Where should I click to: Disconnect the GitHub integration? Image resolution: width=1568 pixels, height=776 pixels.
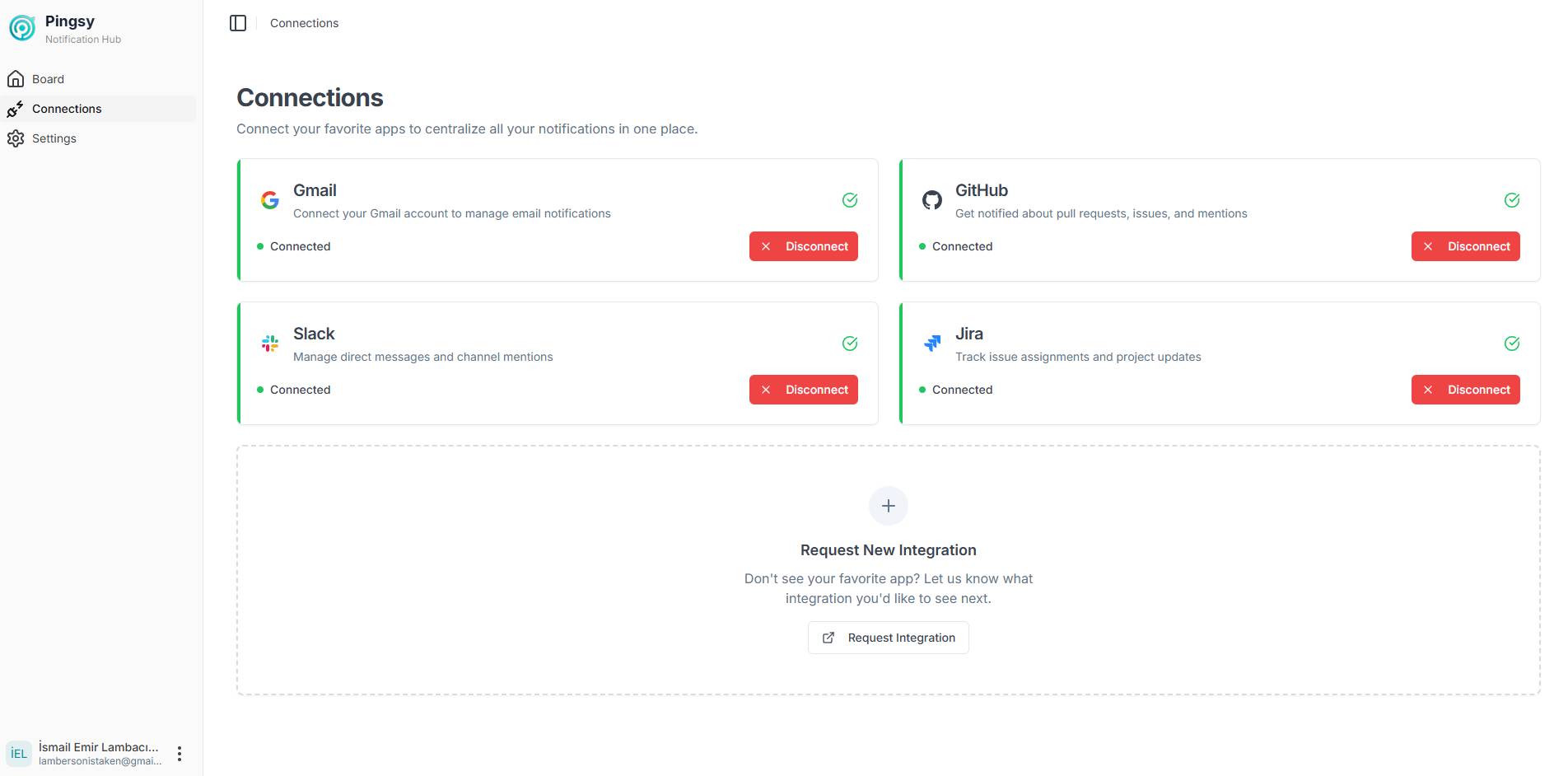click(1466, 246)
